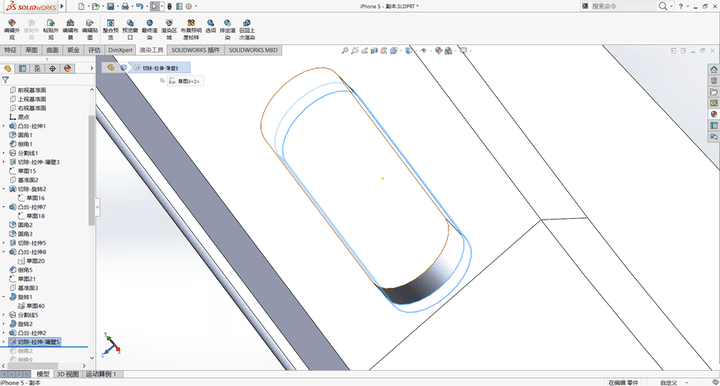Switch to FeatureManager design tree tab icon
Screen dimensions: 720x386
pyautogui.click(x=8, y=68)
